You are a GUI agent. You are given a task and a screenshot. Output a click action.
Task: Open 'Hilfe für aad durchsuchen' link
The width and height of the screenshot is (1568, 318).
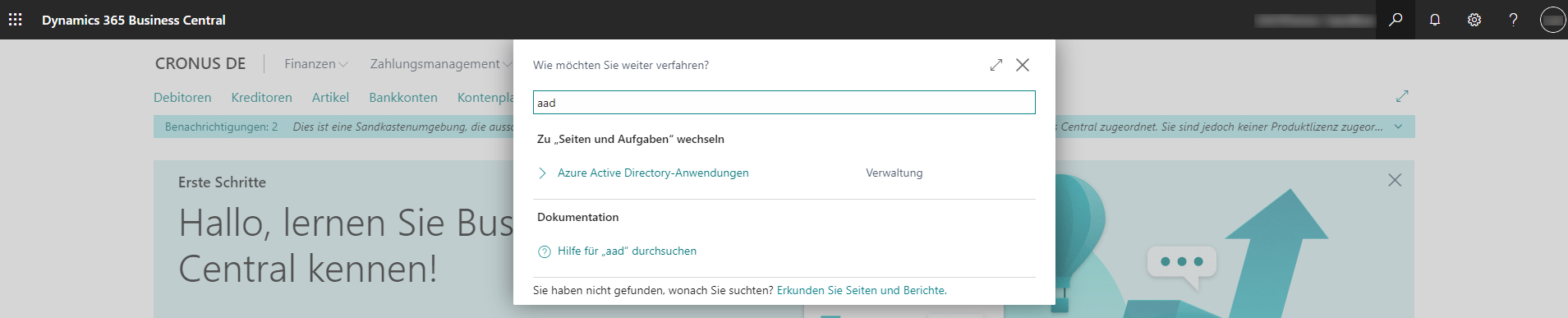[x=627, y=251]
